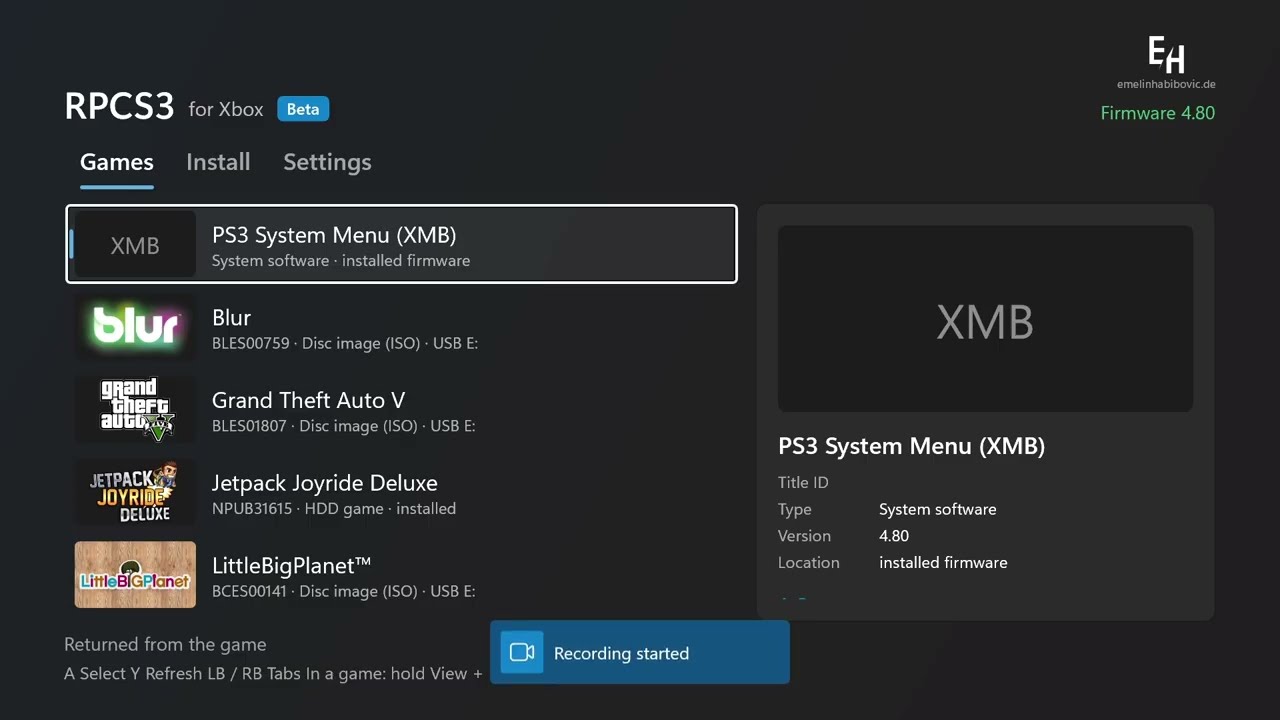
Task: Click 'System software · installed firmware' subtitle
Action: 341,261
